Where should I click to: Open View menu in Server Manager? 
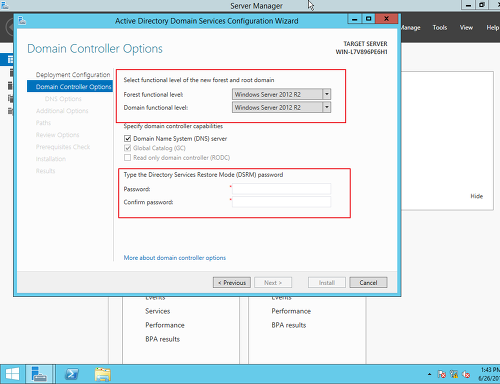coord(466,27)
